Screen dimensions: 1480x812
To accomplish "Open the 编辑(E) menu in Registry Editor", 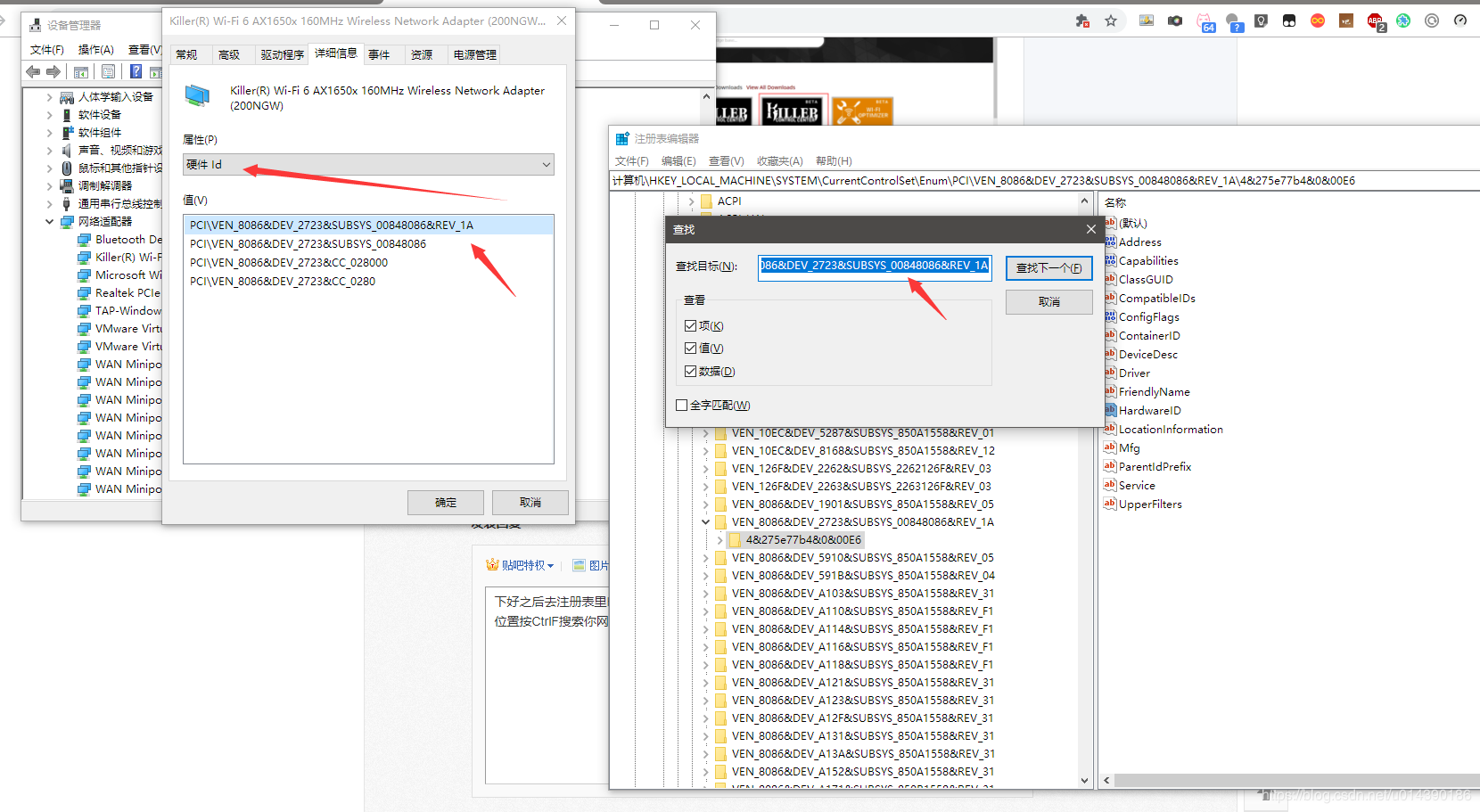I will [x=678, y=160].
